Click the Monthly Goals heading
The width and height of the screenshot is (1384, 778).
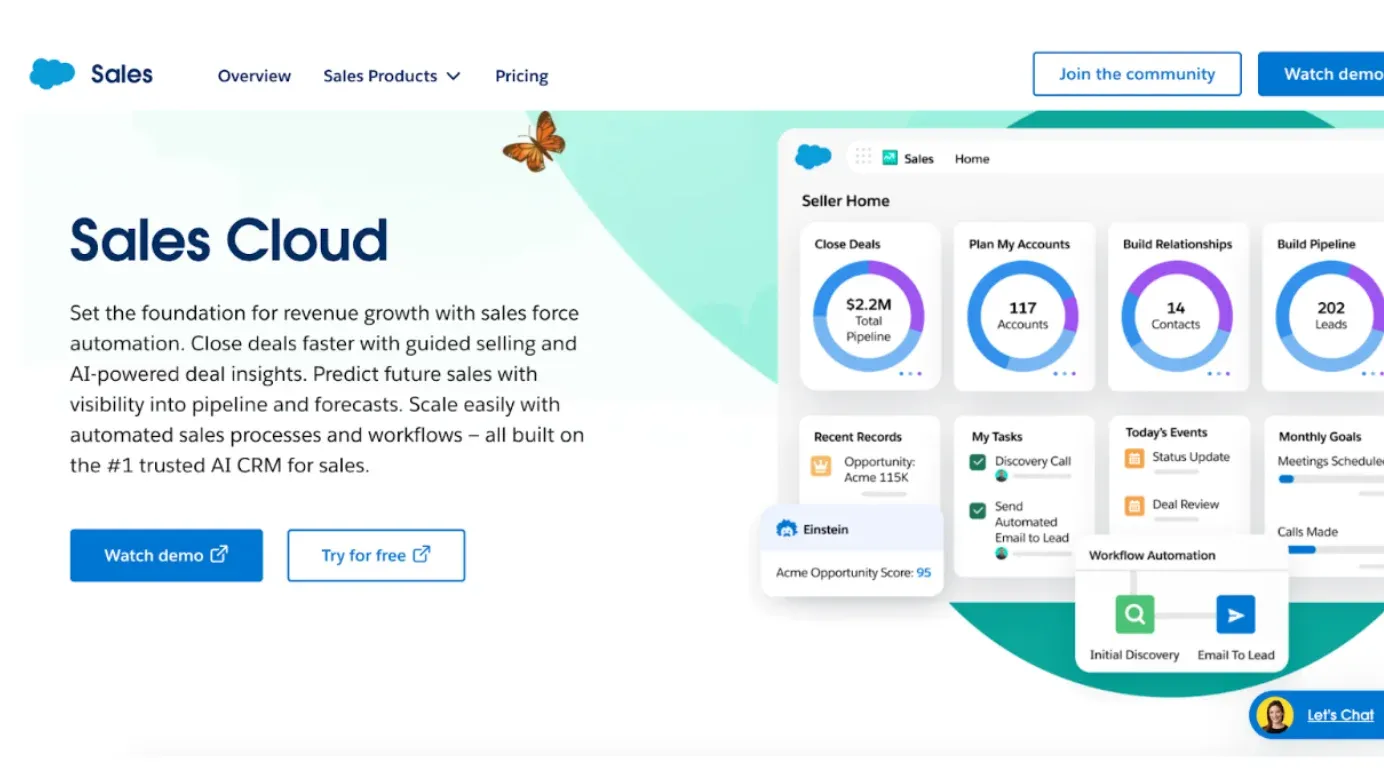tap(1320, 437)
